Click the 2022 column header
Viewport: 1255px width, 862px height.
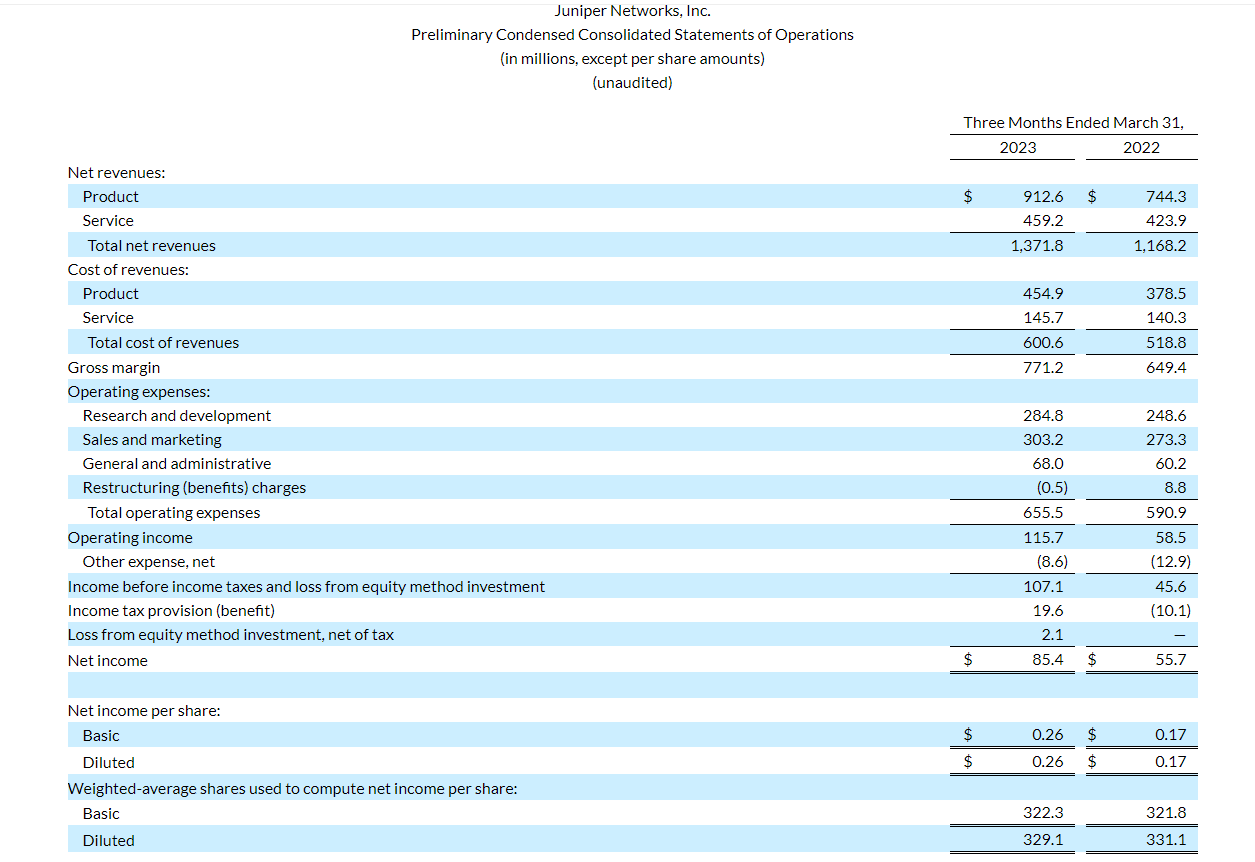tap(1141, 147)
